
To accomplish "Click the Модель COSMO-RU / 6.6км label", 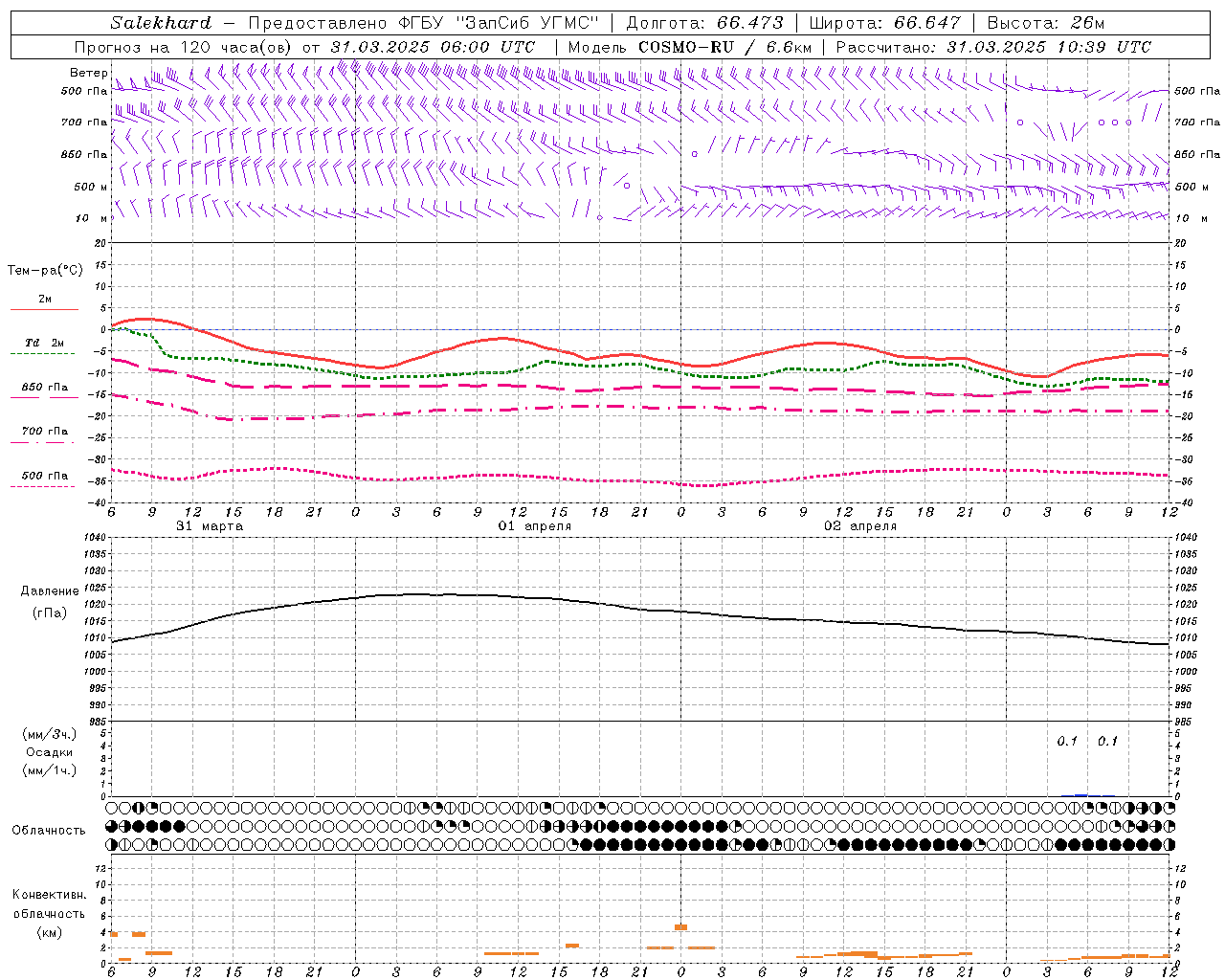I will pyautogui.click(x=690, y=47).
